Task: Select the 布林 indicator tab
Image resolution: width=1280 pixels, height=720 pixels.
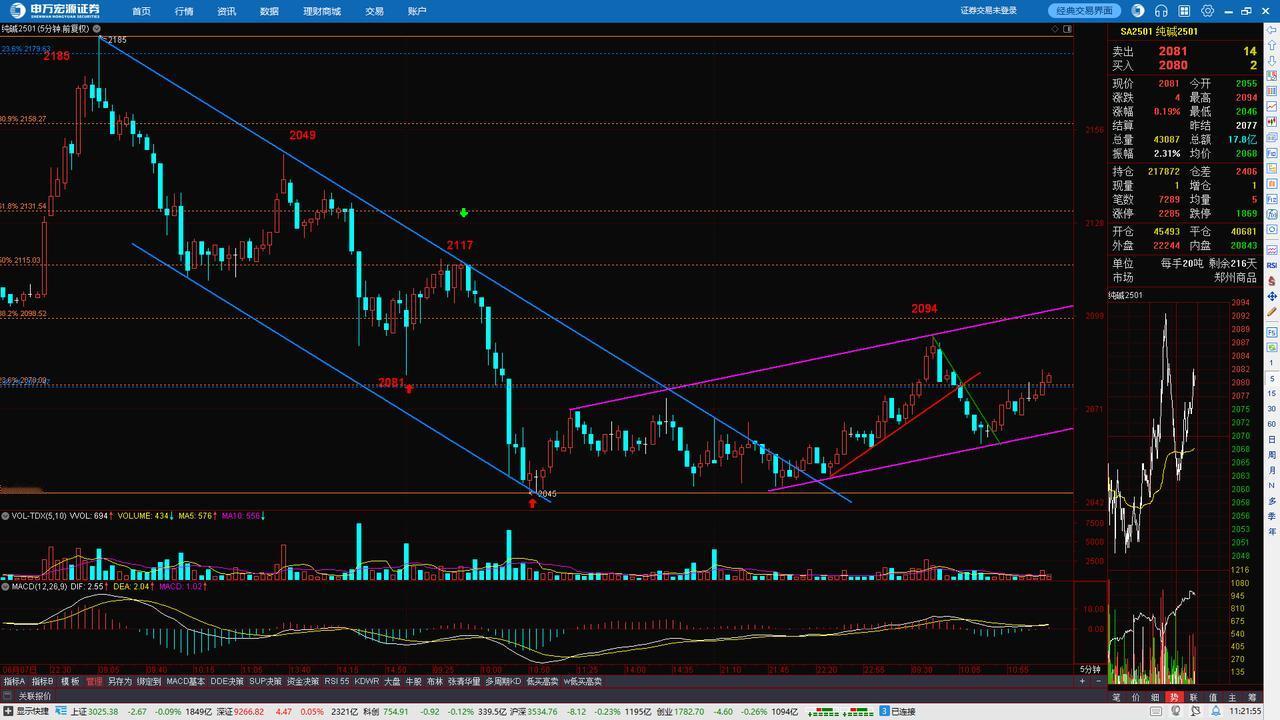Action: pyautogui.click(x=434, y=681)
